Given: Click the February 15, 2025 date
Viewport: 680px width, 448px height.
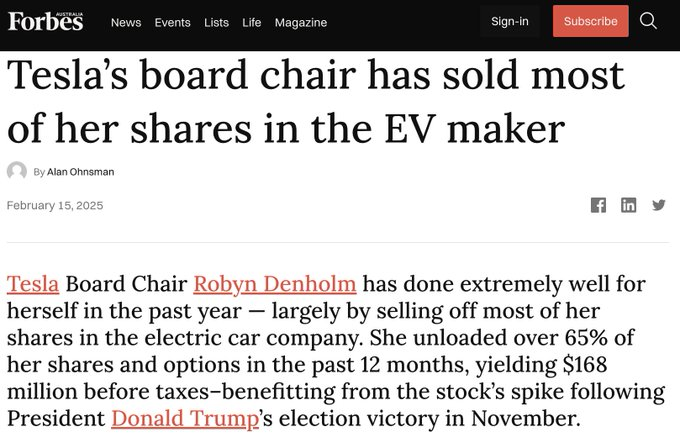Looking at the screenshot, I should coord(55,206).
